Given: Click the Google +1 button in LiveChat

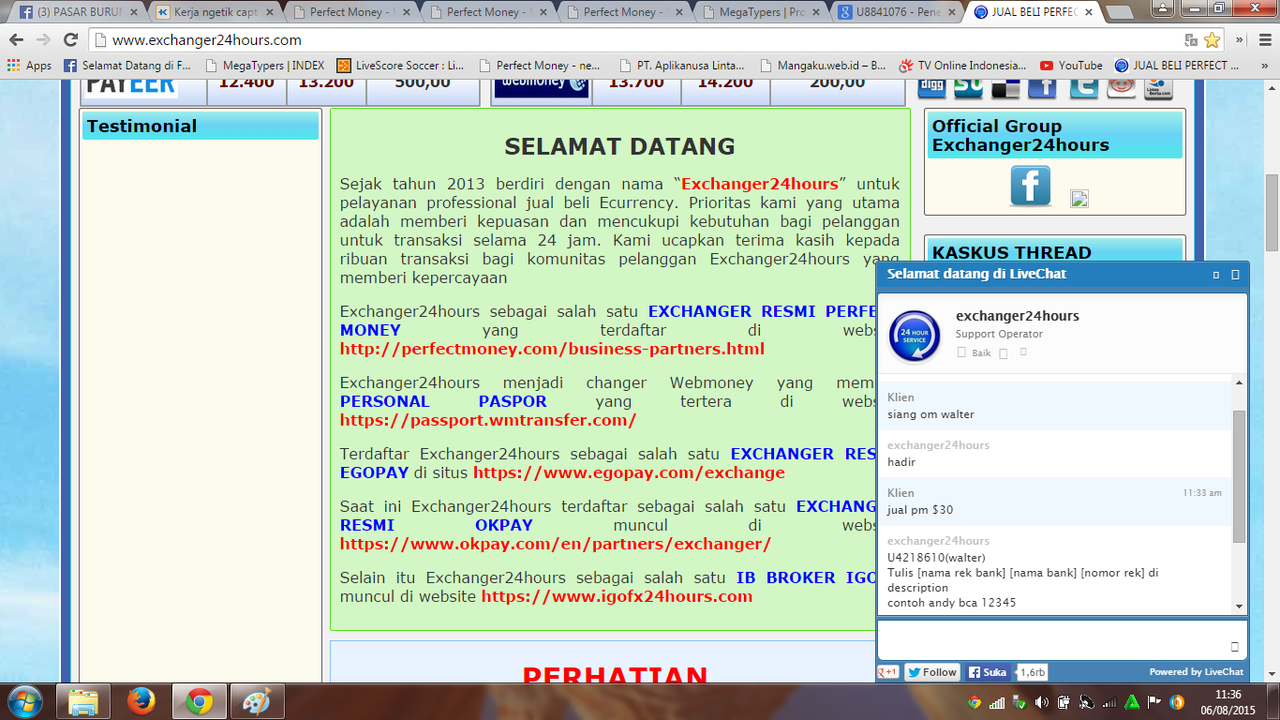Looking at the screenshot, I should tap(888, 672).
